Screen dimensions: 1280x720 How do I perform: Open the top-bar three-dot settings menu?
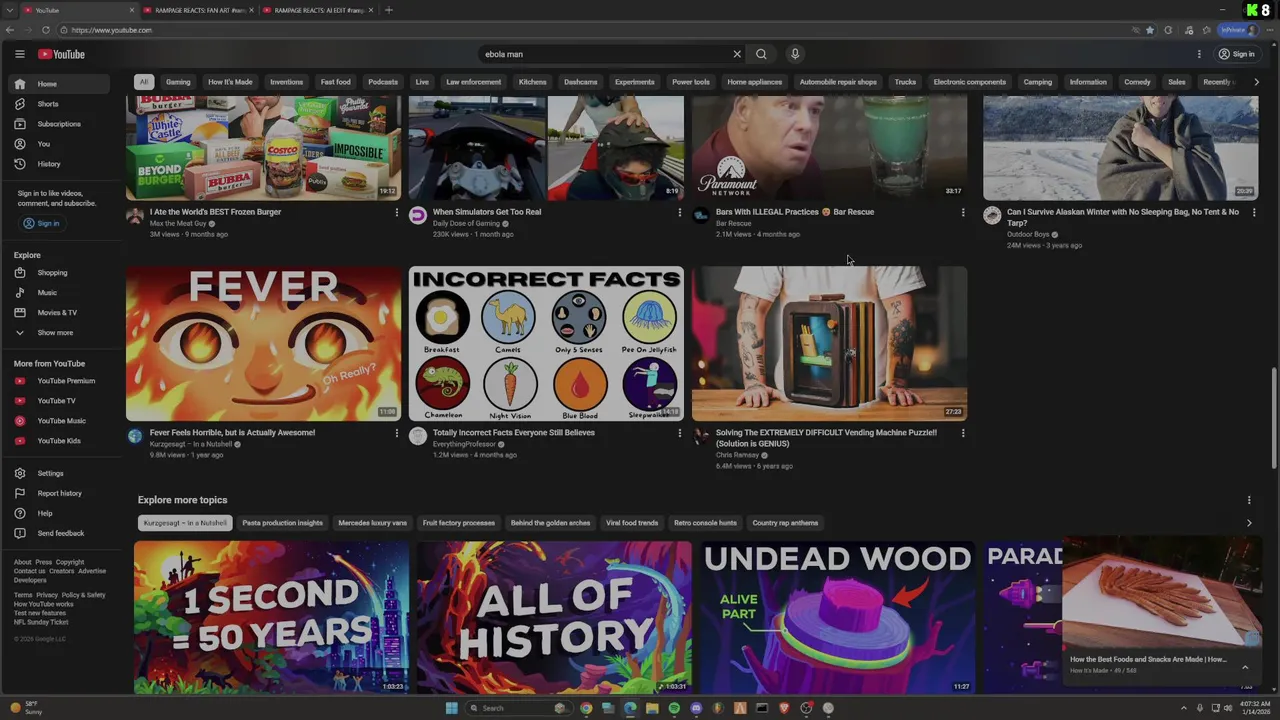tap(1199, 54)
